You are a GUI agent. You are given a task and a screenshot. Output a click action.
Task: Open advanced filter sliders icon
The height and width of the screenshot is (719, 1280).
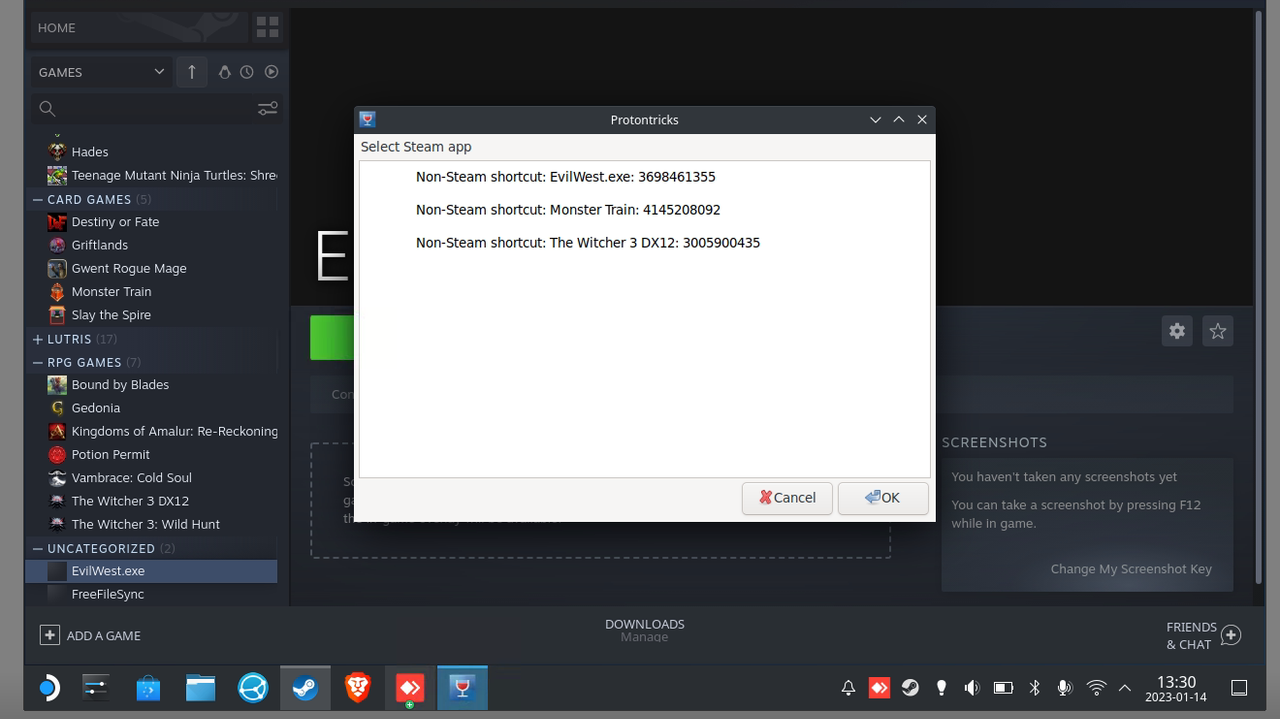(268, 108)
